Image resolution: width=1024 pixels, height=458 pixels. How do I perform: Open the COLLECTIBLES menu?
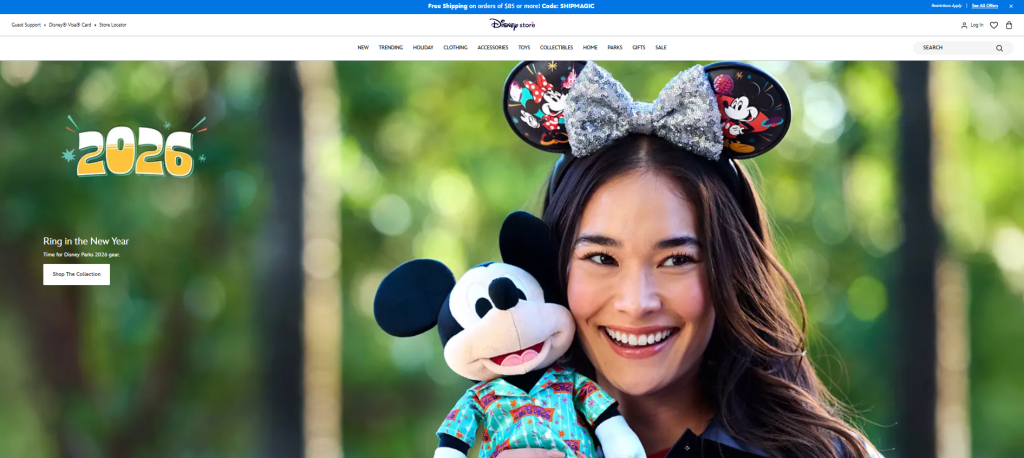pos(556,48)
